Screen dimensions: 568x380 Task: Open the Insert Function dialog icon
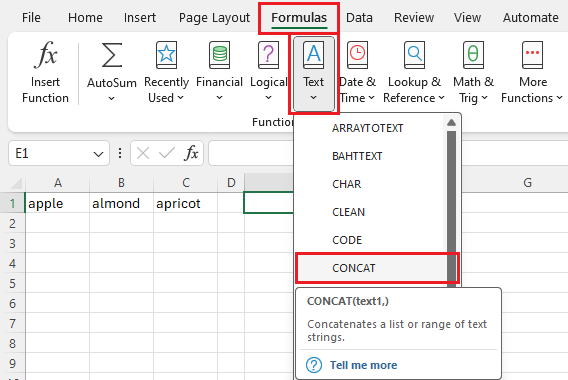click(46, 55)
